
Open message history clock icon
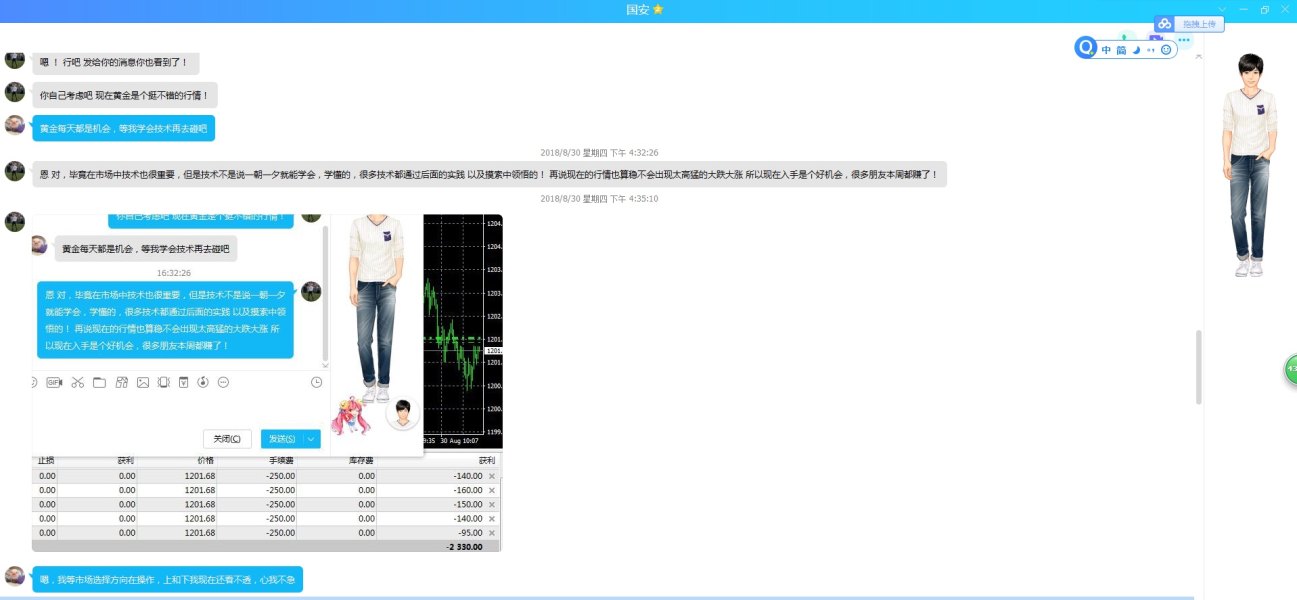317,382
